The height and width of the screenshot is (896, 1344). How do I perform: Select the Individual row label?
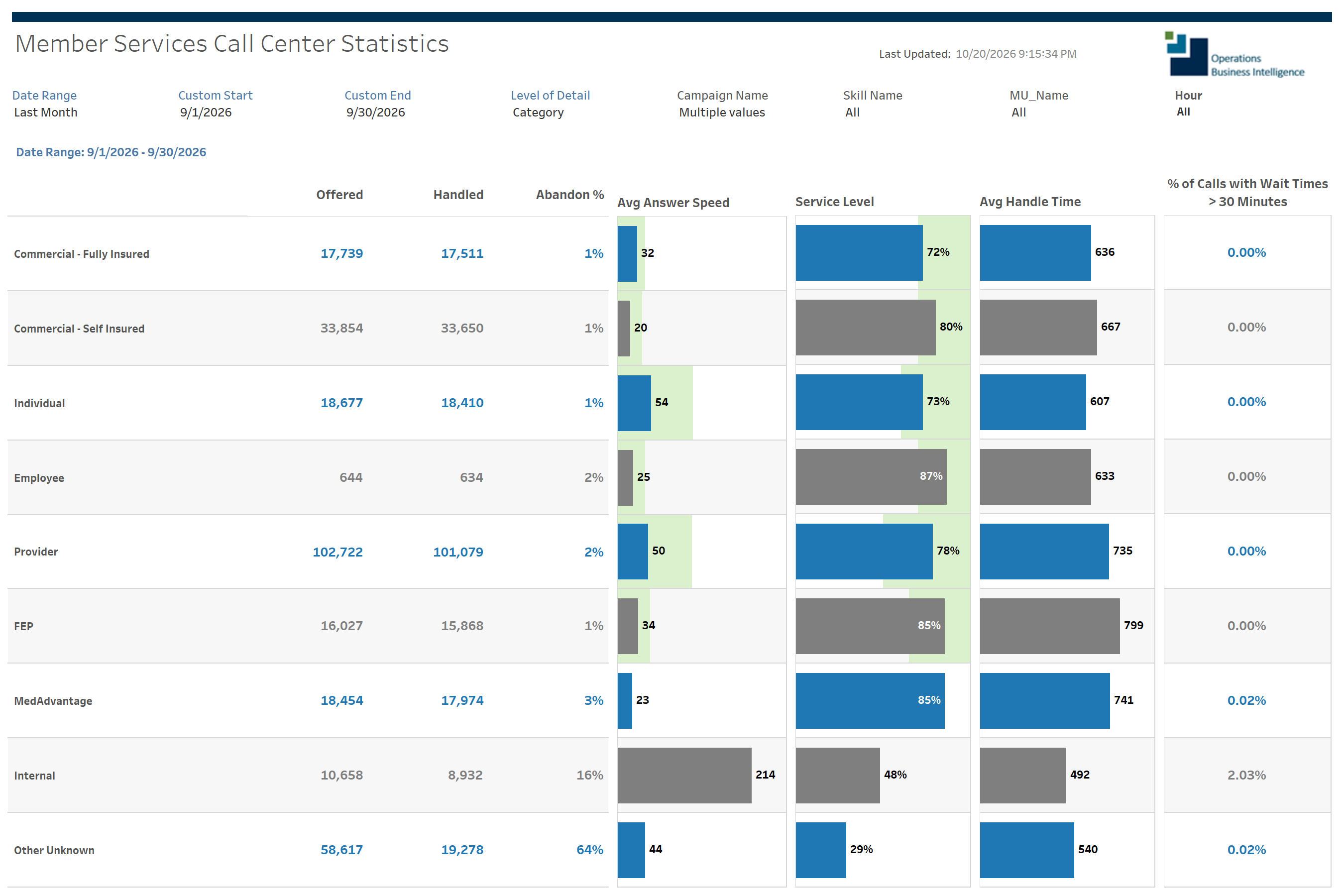coord(39,403)
